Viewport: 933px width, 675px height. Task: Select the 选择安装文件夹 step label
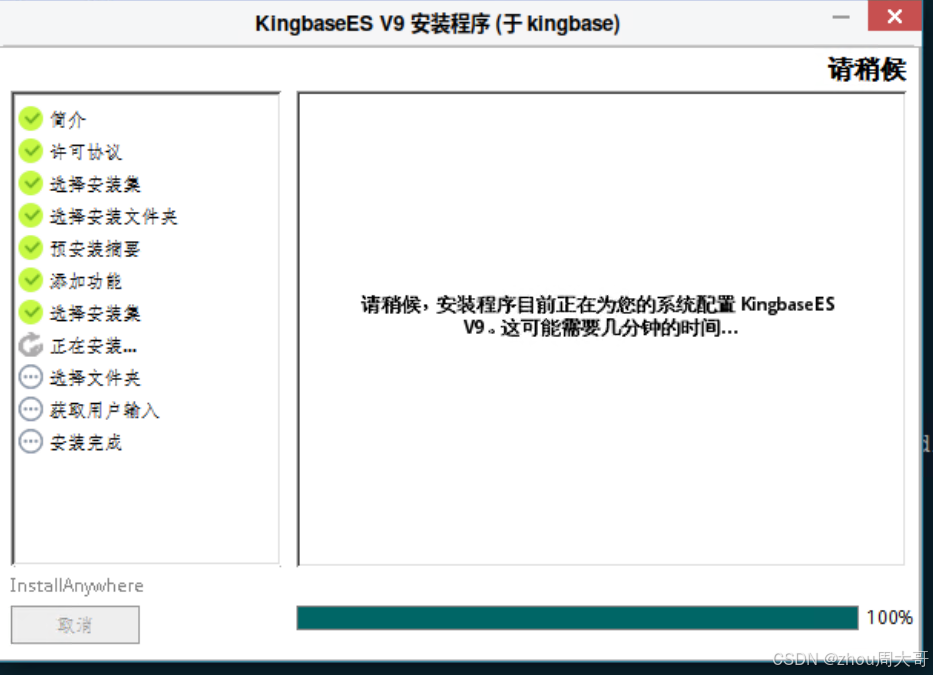[114, 217]
